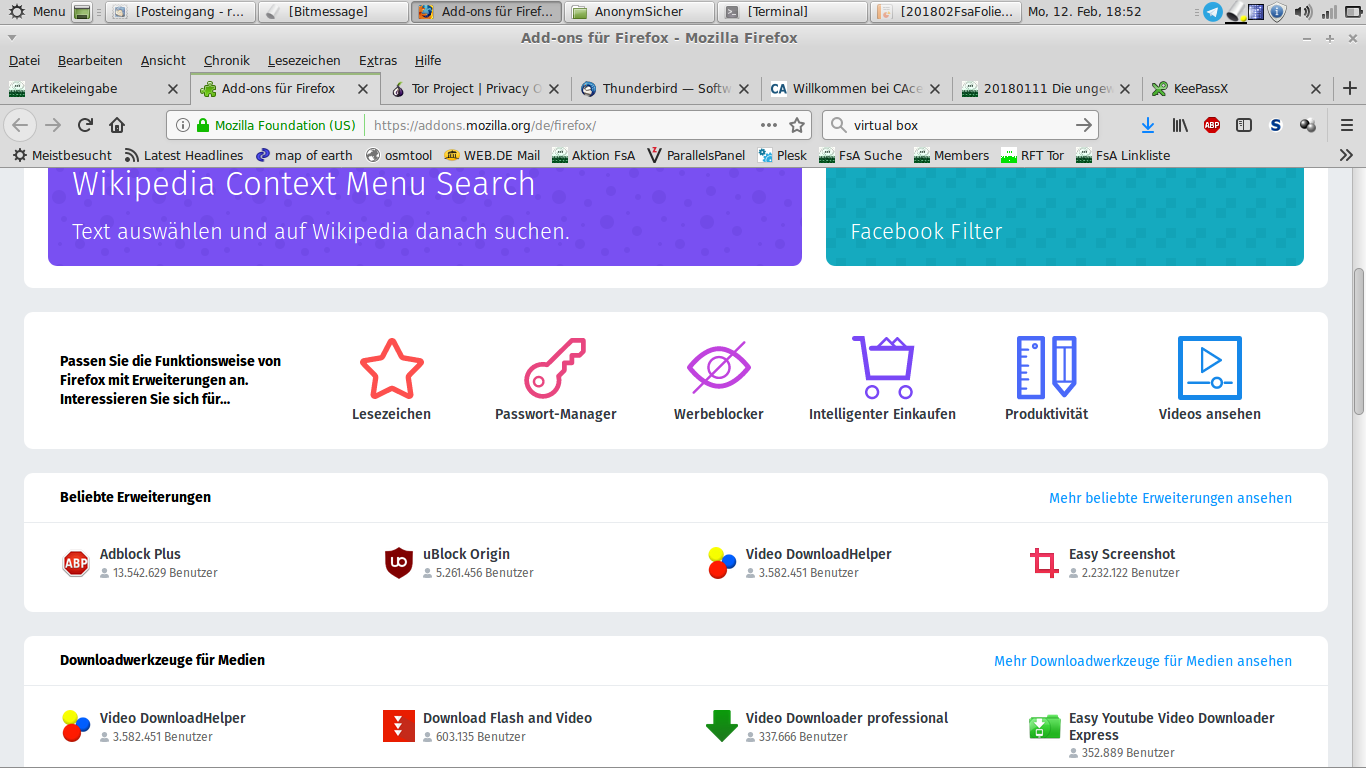Switch to the KeePassX tab
This screenshot has height=768, width=1366.
[x=1237, y=88]
